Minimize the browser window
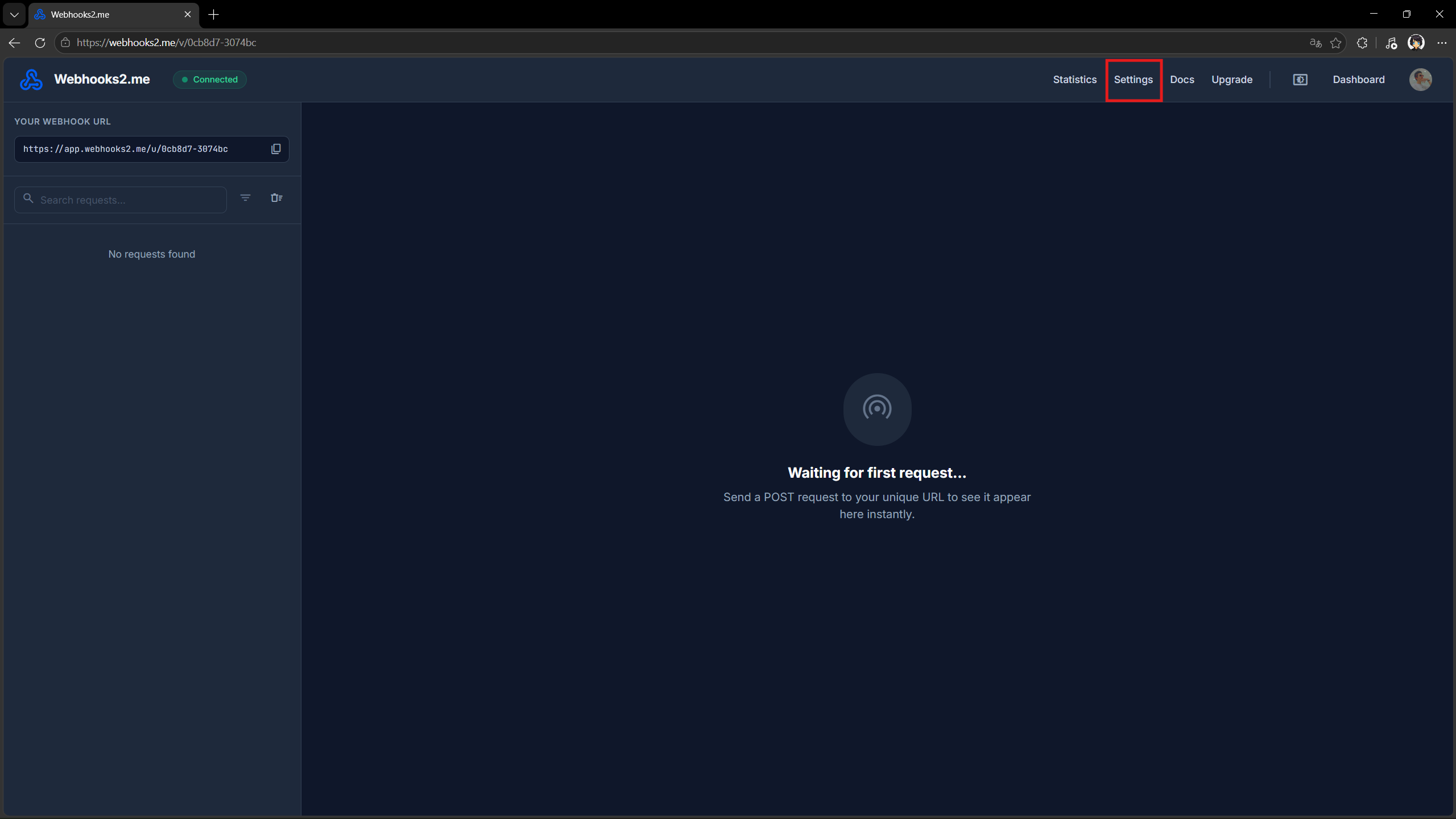 pos(1374,14)
